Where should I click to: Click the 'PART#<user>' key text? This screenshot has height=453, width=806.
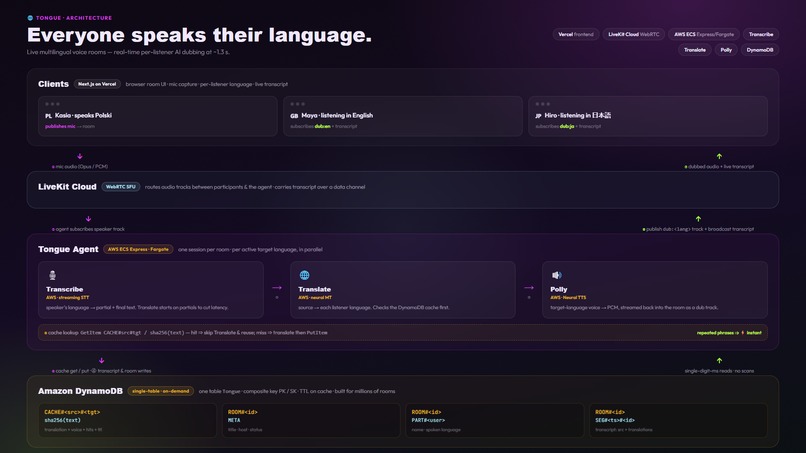tap(428, 420)
